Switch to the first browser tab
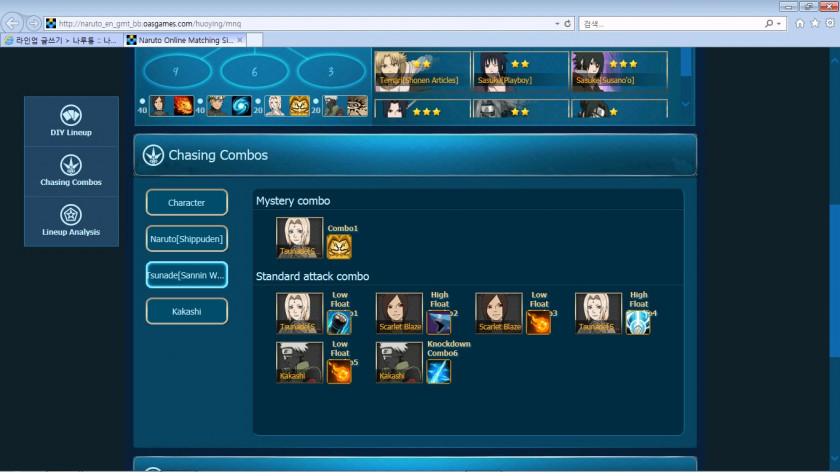840x472 pixels. [63, 40]
